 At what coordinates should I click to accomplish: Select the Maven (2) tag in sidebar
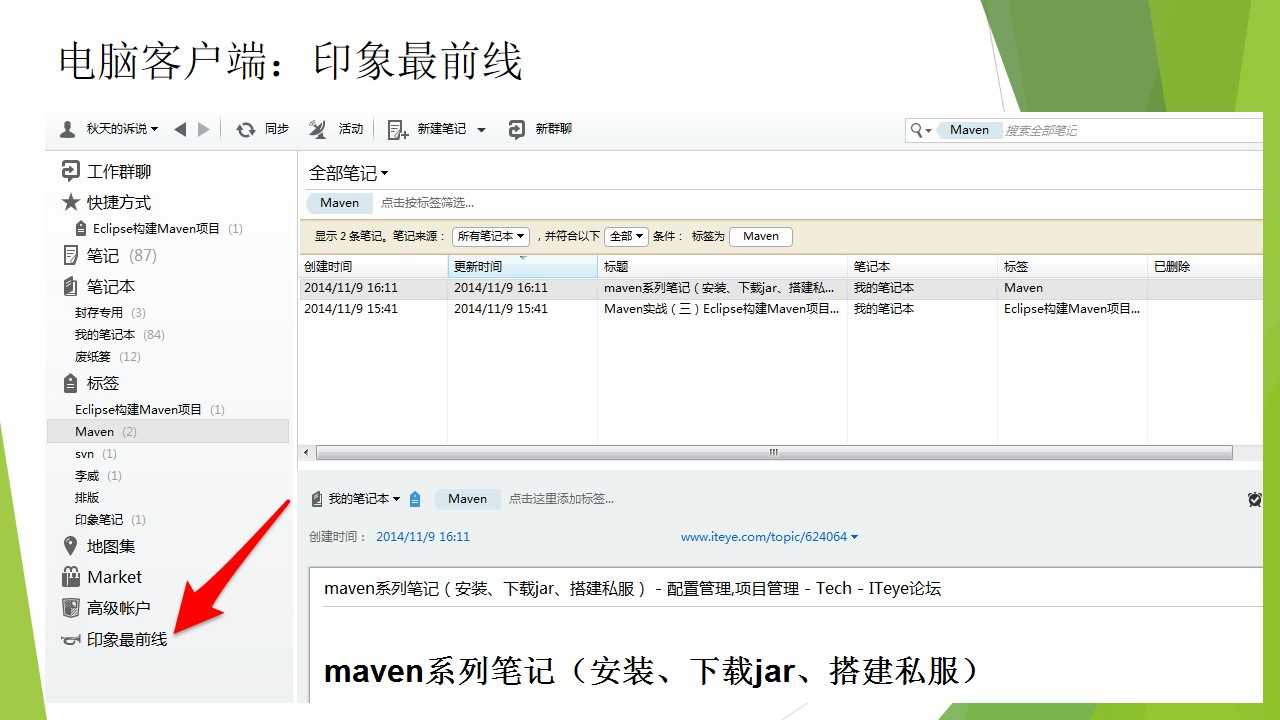pyautogui.click(x=168, y=431)
